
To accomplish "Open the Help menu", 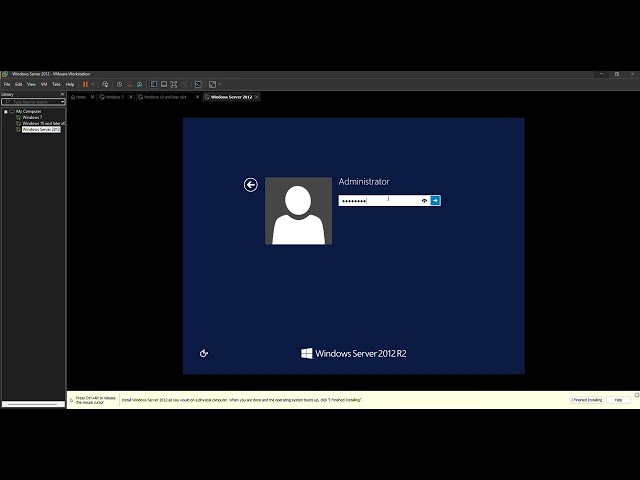I will 70,84.
